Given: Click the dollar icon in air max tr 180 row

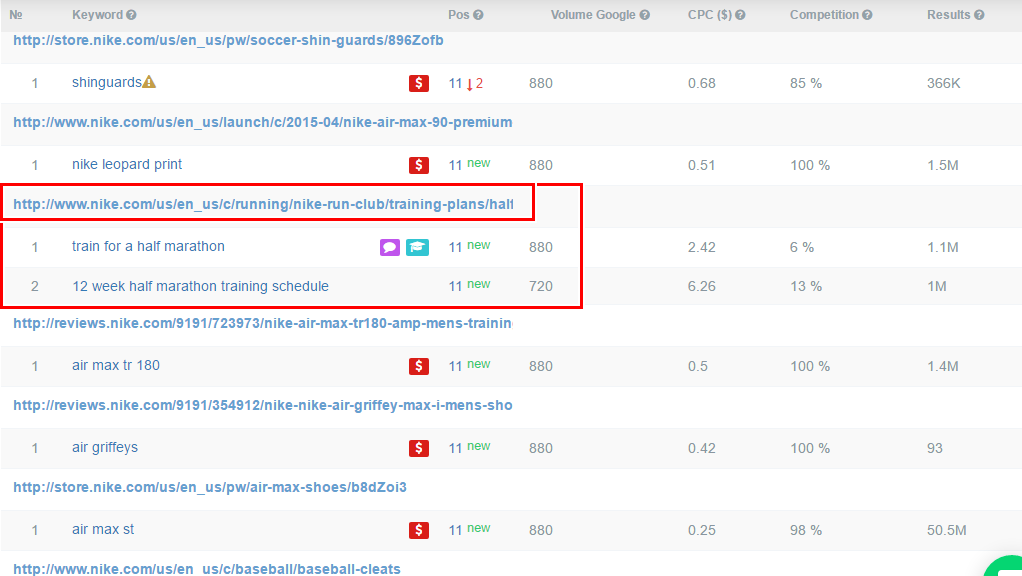Looking at the screenshot, I should coord(418,366).
